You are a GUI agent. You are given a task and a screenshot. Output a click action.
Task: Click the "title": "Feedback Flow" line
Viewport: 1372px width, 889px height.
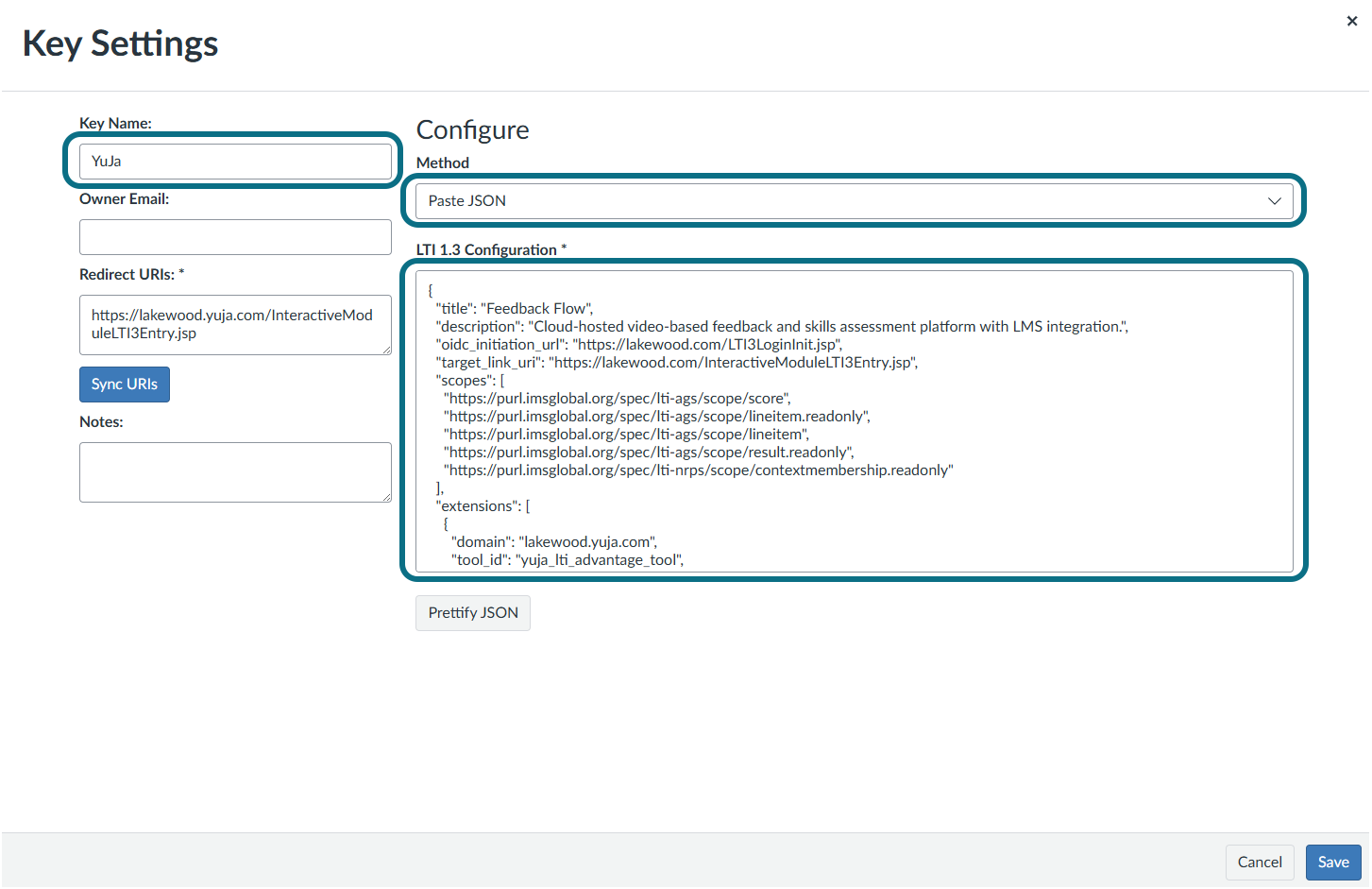[515, 309]
